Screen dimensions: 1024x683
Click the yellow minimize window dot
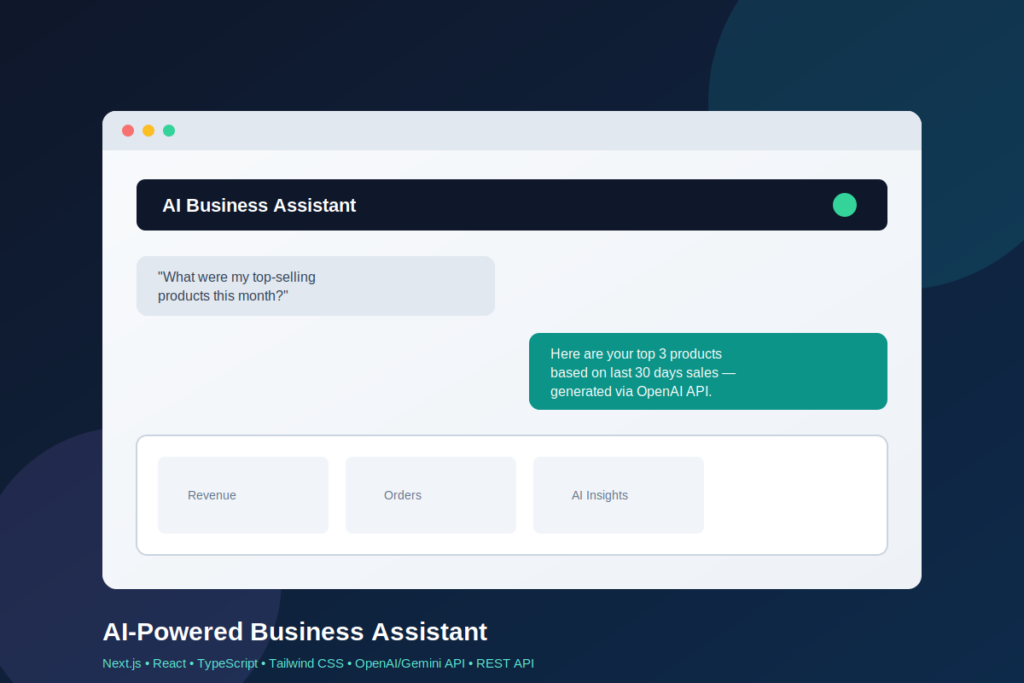tap(148, 131)
